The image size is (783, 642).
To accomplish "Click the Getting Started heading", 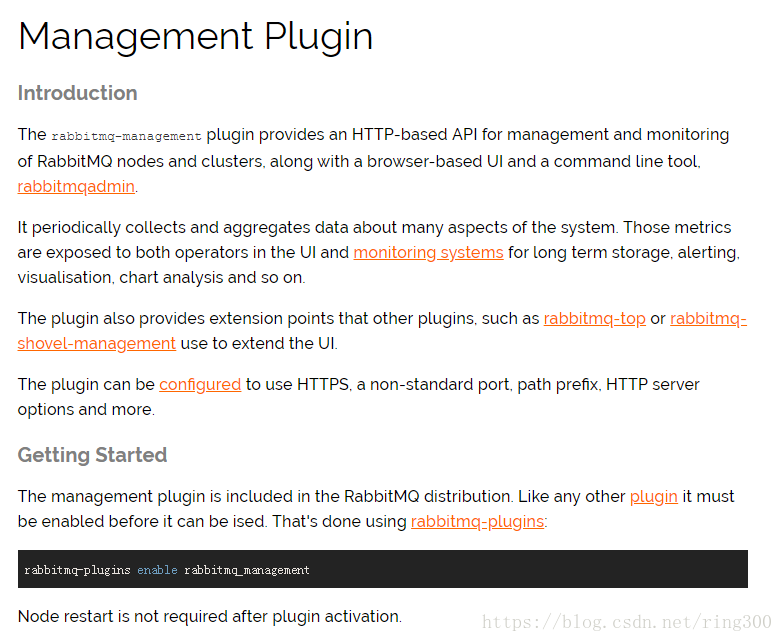I will coord(92,455).
